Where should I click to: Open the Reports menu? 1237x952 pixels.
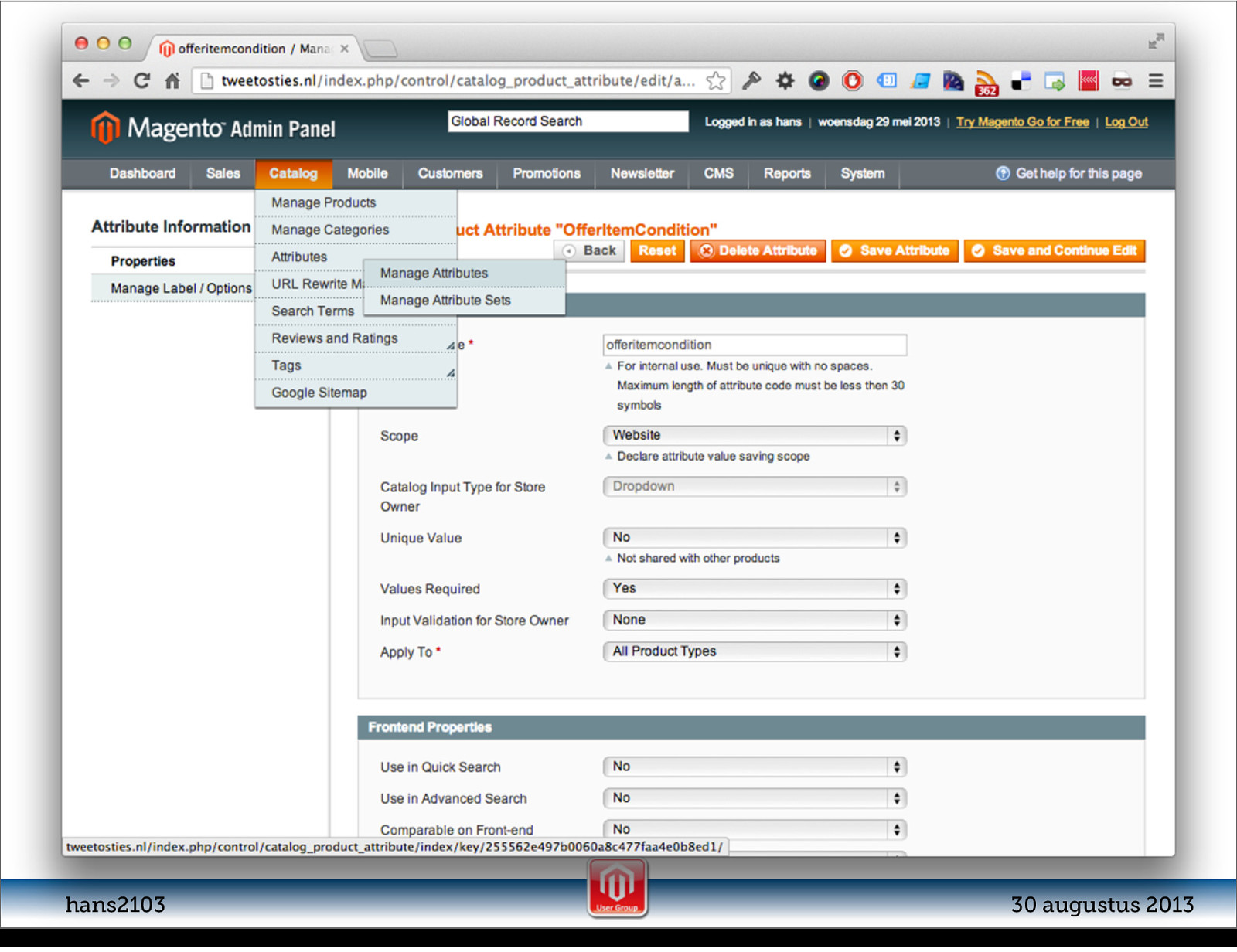(x=787, y=173)
